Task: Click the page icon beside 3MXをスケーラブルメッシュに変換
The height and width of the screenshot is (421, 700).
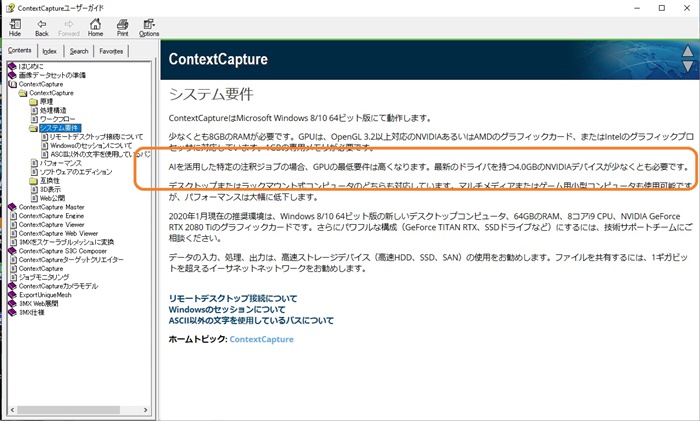Action: (13, 242)
